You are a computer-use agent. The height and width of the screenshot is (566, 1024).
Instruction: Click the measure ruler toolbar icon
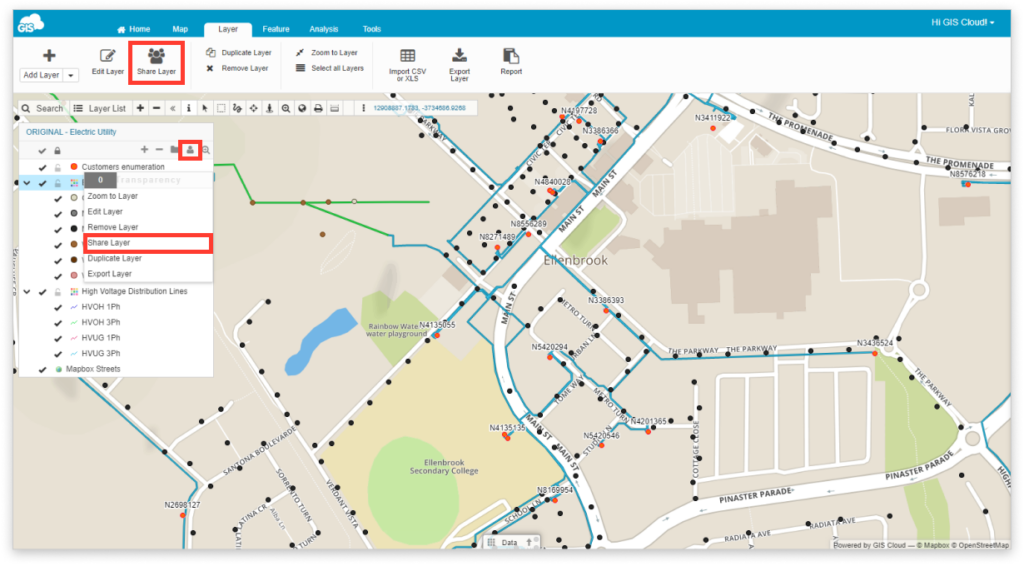(x=334, y=108)
